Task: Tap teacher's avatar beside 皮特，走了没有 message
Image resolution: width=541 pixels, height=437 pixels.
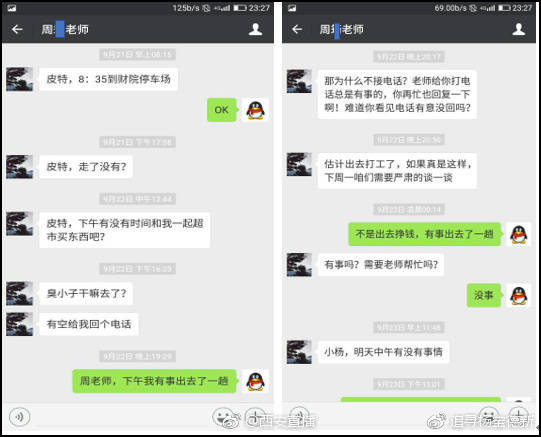Action: (19, 167)
